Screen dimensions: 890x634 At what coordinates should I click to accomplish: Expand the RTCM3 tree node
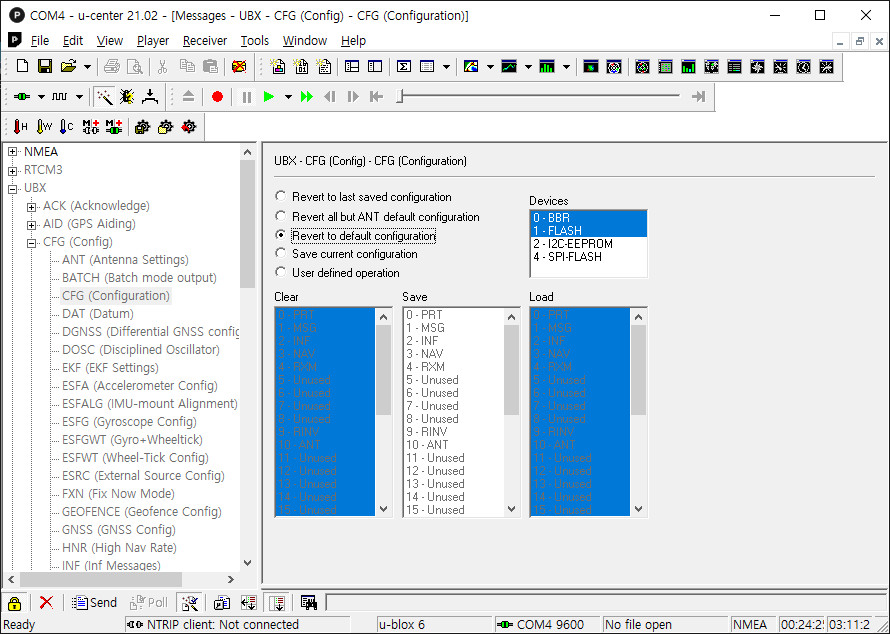click(x=12, y=170)
